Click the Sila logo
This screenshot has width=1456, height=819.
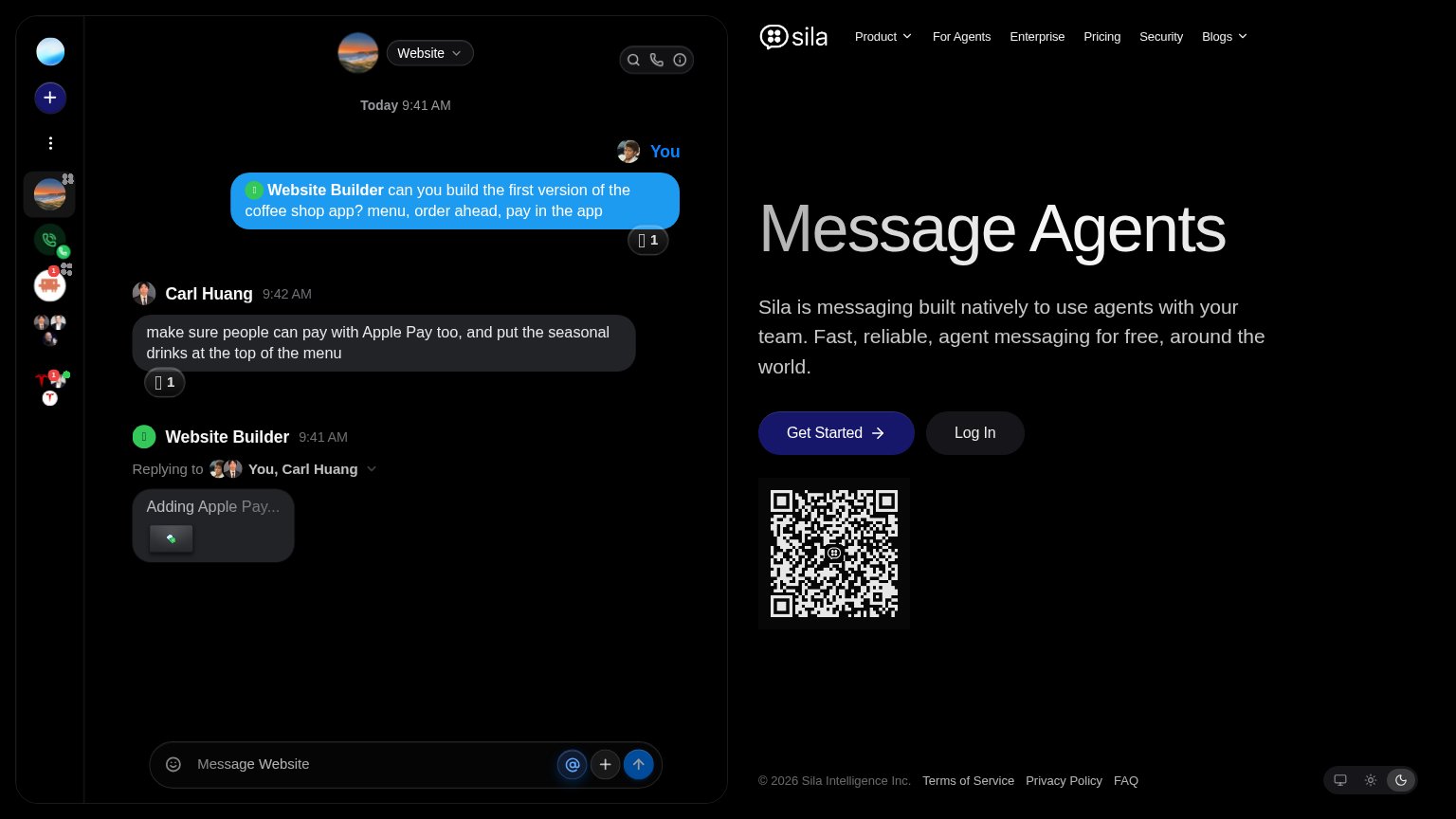pos(793,37)
